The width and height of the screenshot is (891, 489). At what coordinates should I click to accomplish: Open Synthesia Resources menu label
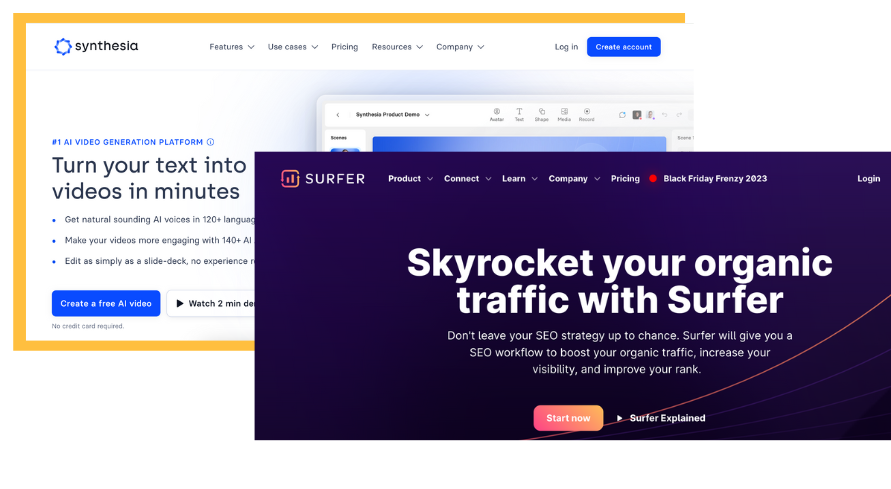pyautogui.click(x=392, y=47)
